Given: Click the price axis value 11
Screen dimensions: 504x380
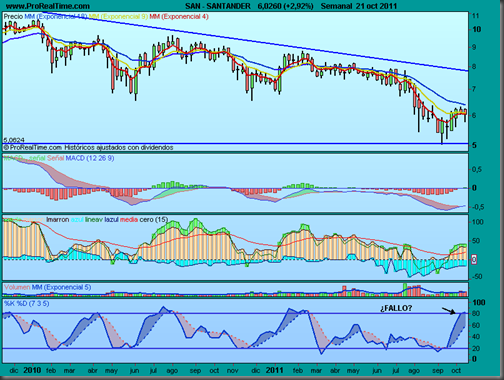Looking at the screenshot, I should click(x=475, y=16).
